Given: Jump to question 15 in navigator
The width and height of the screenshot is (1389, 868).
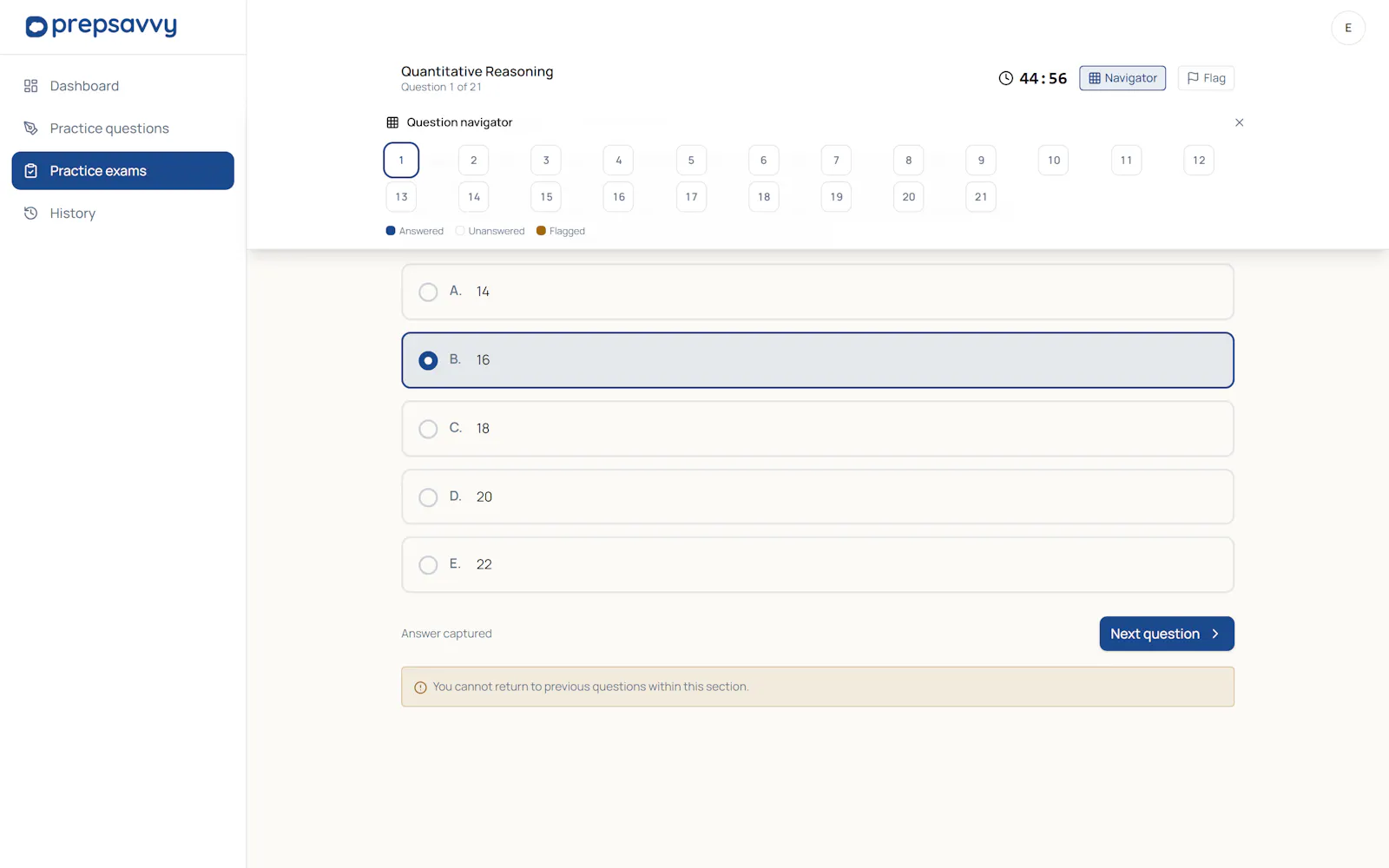Looking at the screenshot, I should [546, 197].
